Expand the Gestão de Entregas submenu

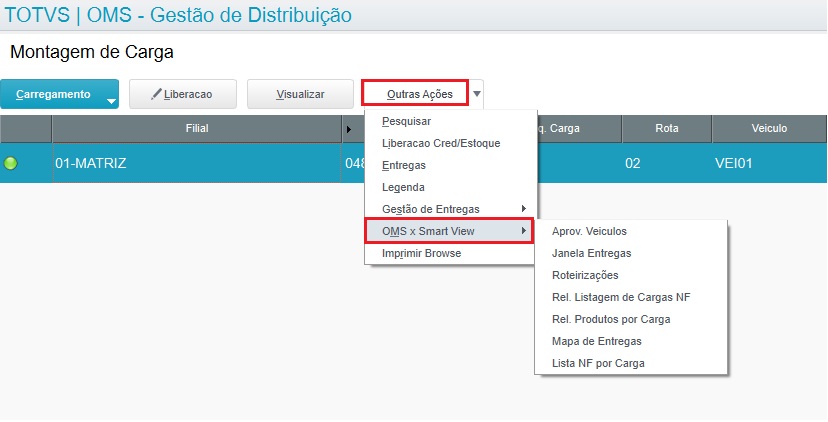(x=450, y=209)
